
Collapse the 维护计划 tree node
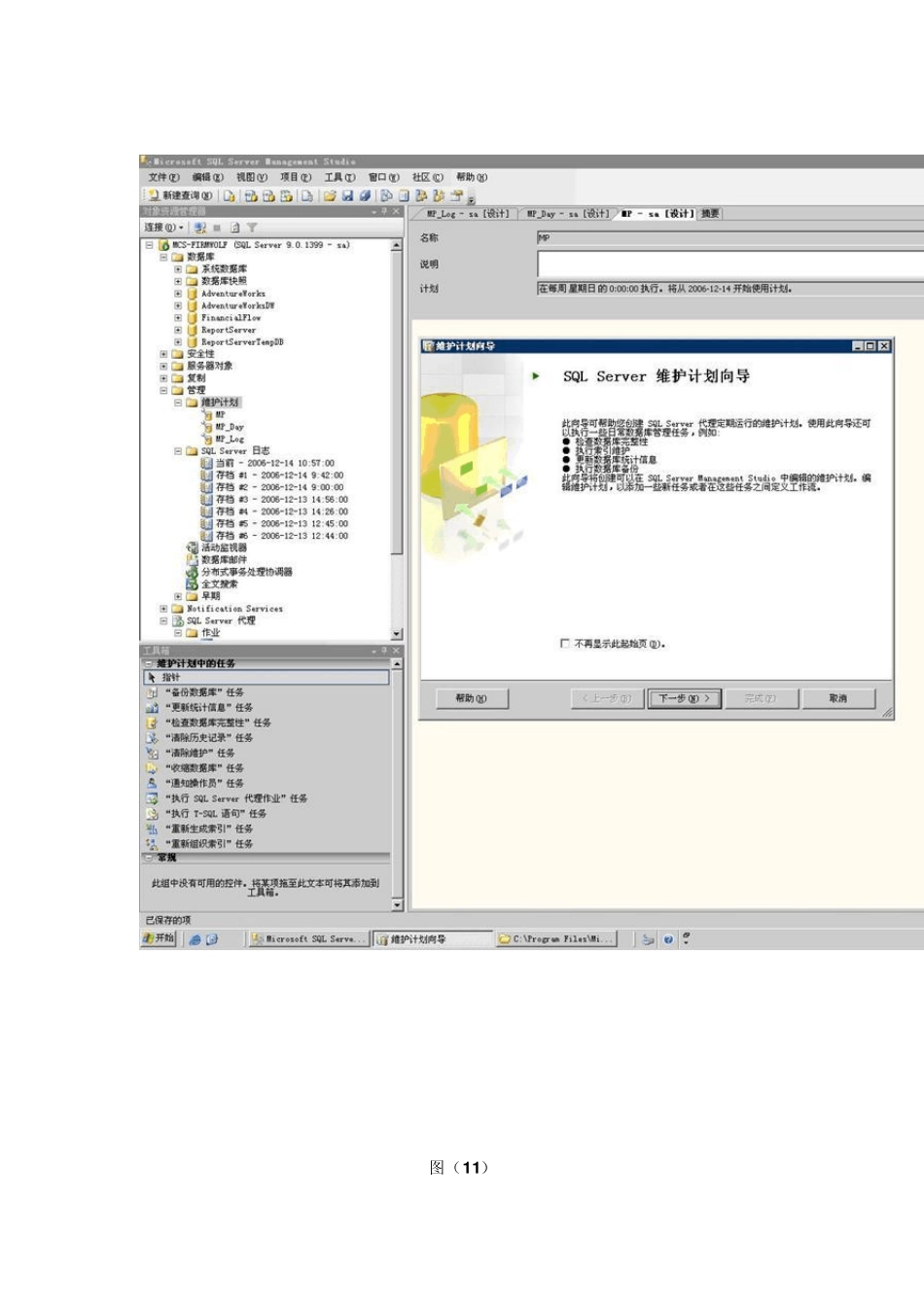pos(178,403)
